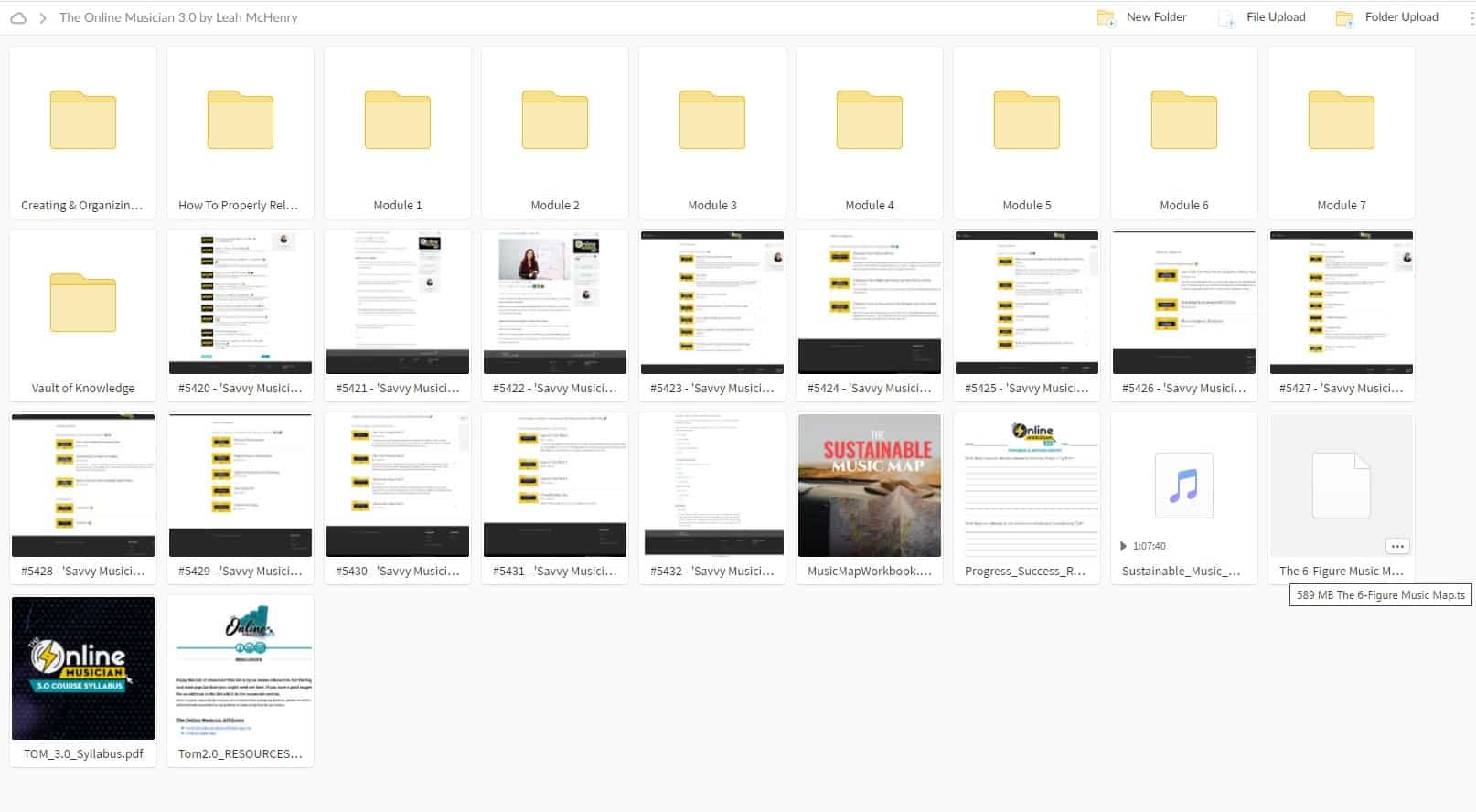1476x812 pixels.
Task: Open options menu for 6-Figure Music Map
Action: pos(1396,546)
